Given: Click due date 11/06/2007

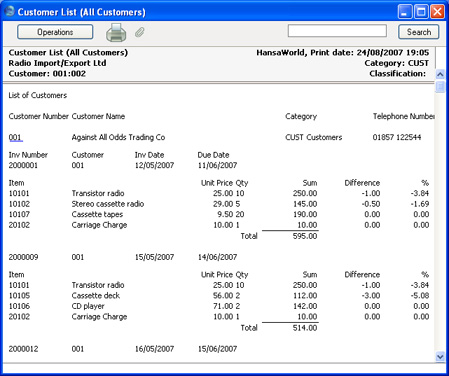Looking at the screenshot, I should [217, 165].
